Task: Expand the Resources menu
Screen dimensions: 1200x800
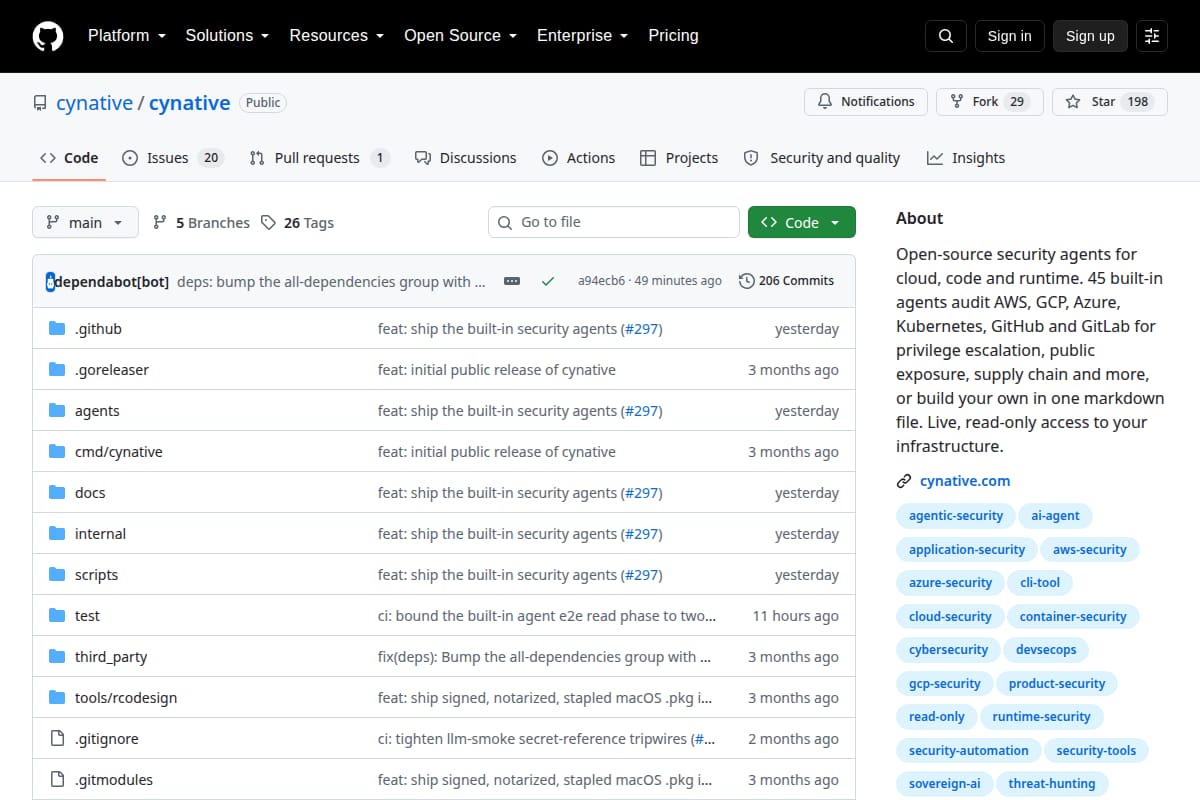Action: click(337, 36)
